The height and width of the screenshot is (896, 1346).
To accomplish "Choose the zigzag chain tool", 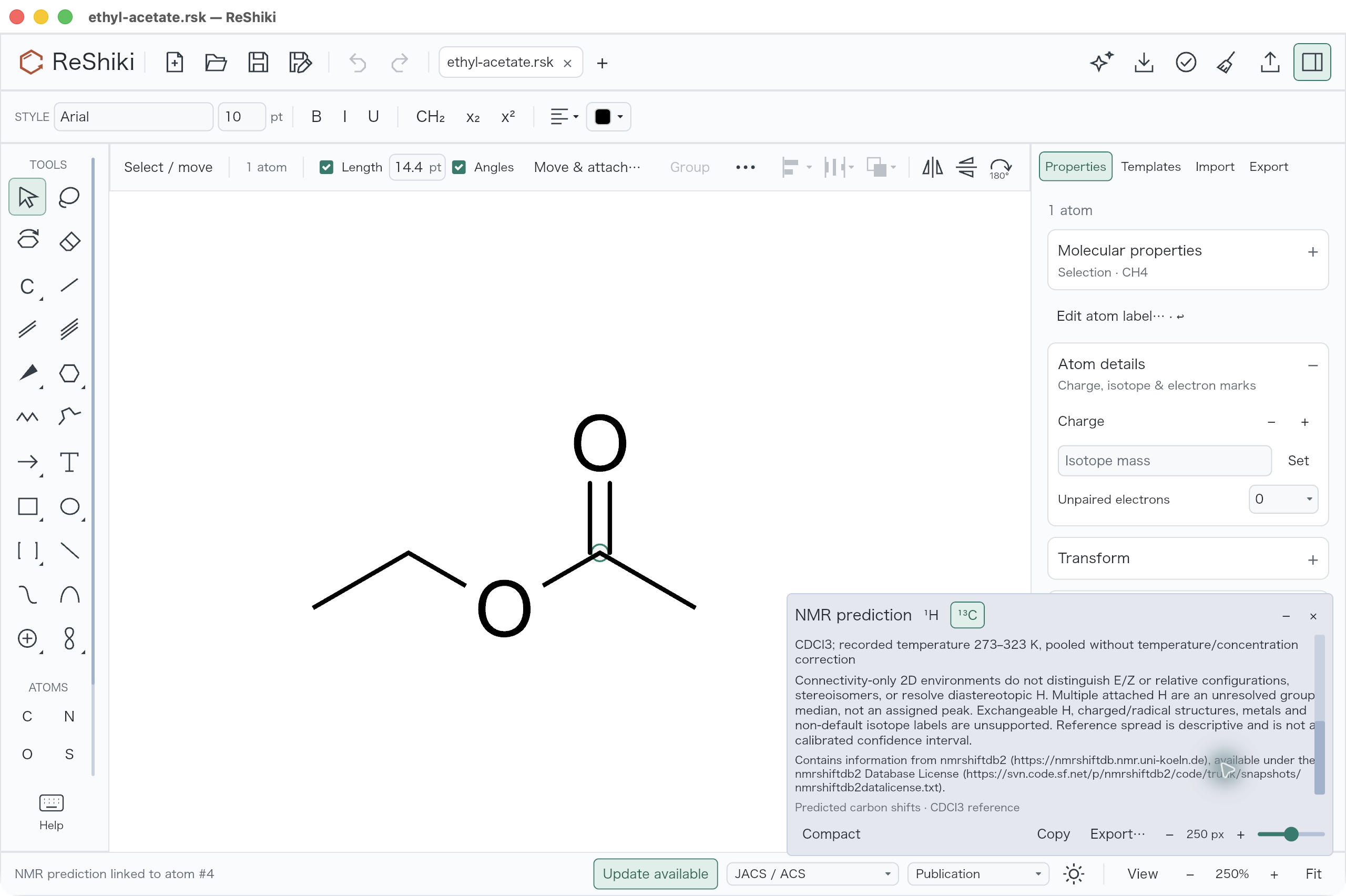I will tap(27, 417).
